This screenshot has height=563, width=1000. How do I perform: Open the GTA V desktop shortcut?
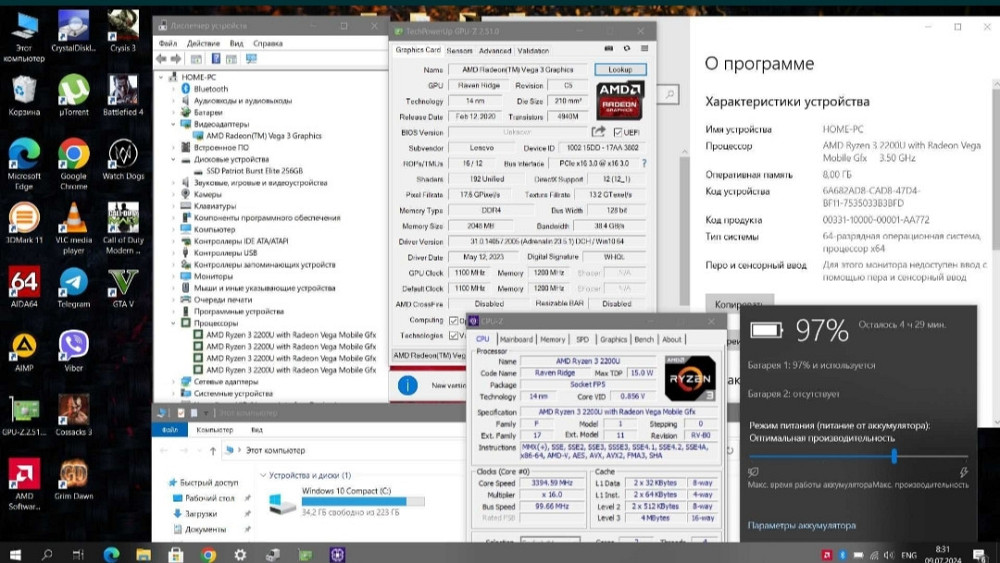click(x=123, y=287)
